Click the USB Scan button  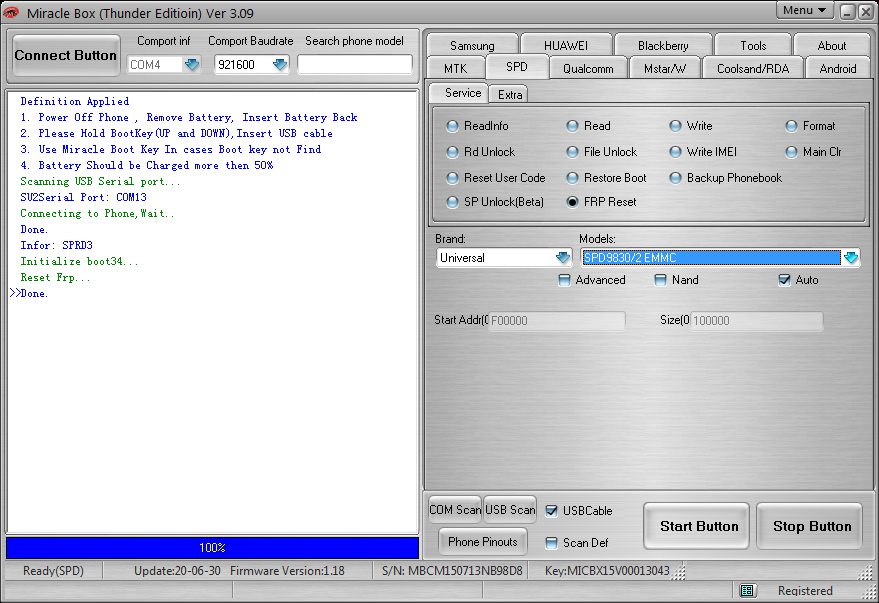pos(510,509)
